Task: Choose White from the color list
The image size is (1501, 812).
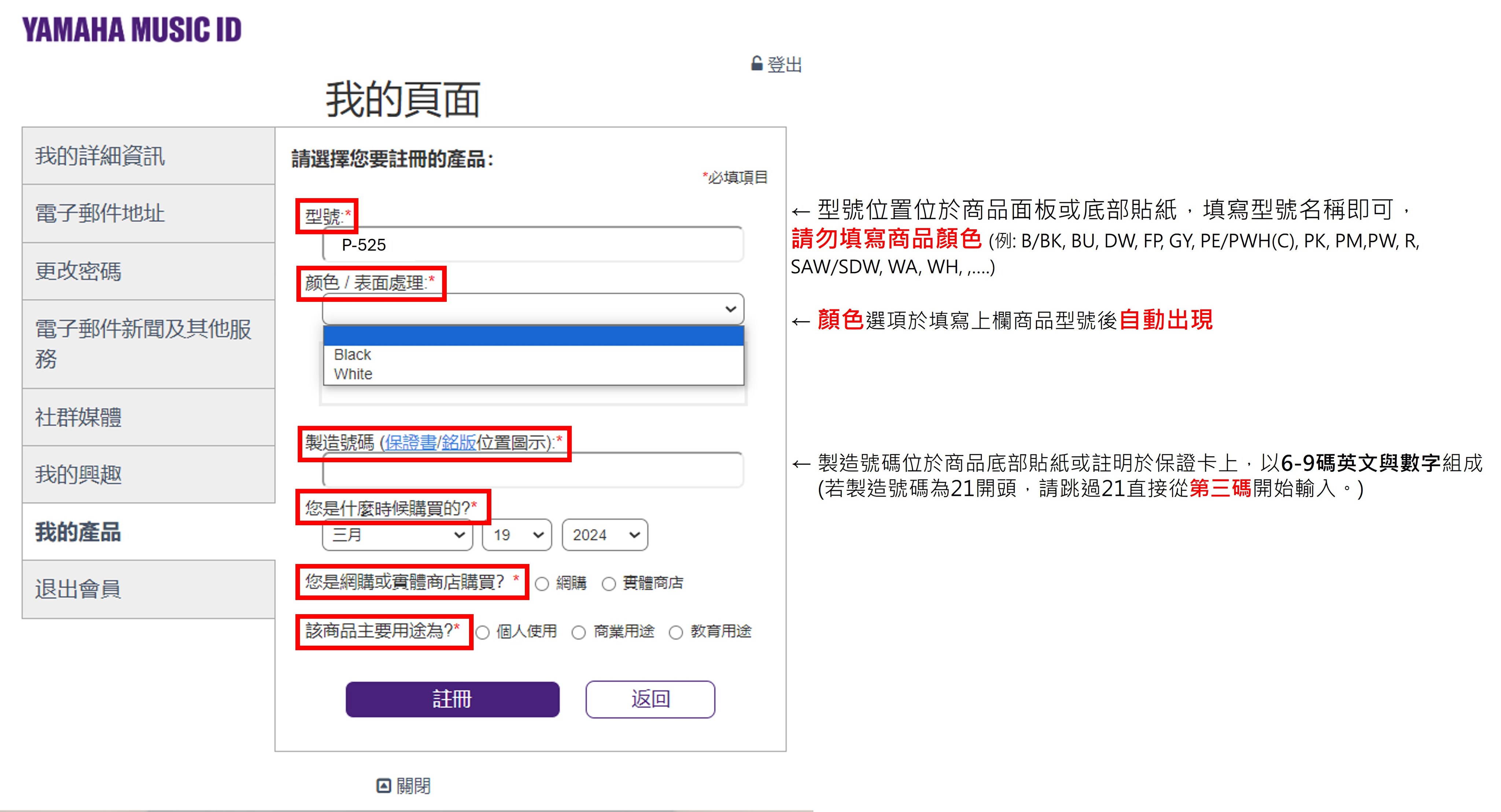Action: pos(353,374)
